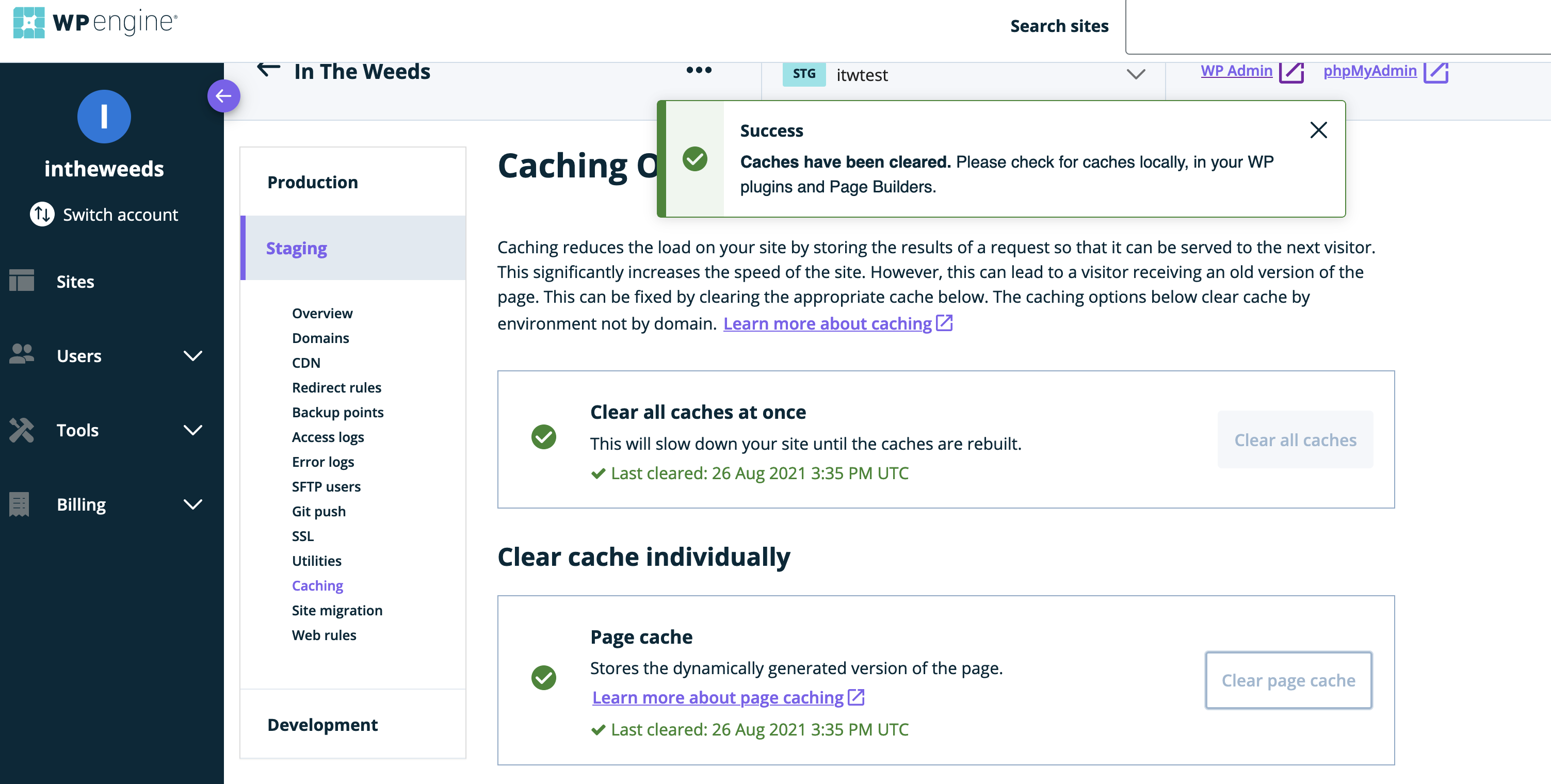Select Backup points in staging menu
The image size is (1551, 784).
337,412
